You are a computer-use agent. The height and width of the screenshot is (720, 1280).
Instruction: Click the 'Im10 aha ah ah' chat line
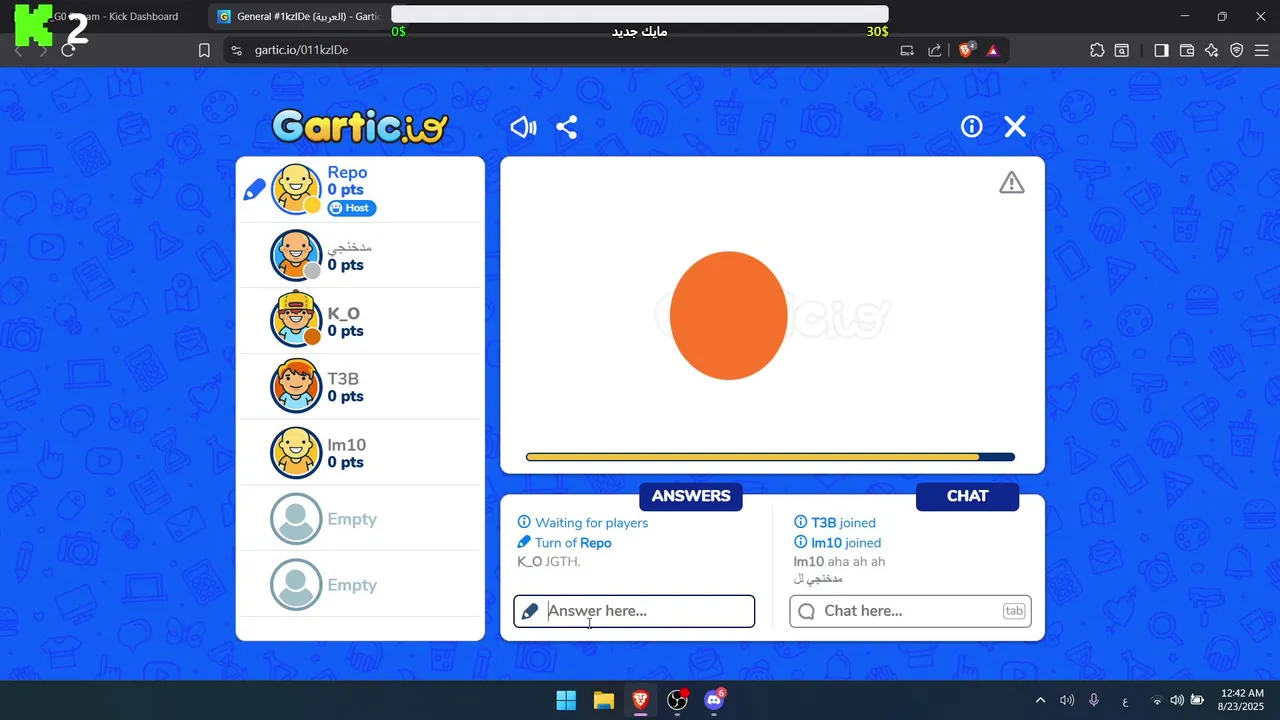click(839, 562)
